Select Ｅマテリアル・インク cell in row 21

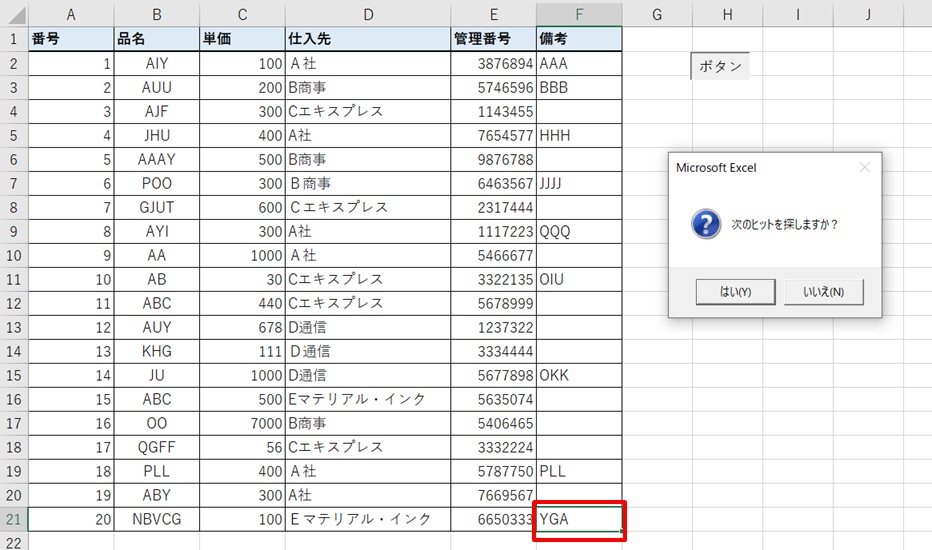tap(368, 519)
